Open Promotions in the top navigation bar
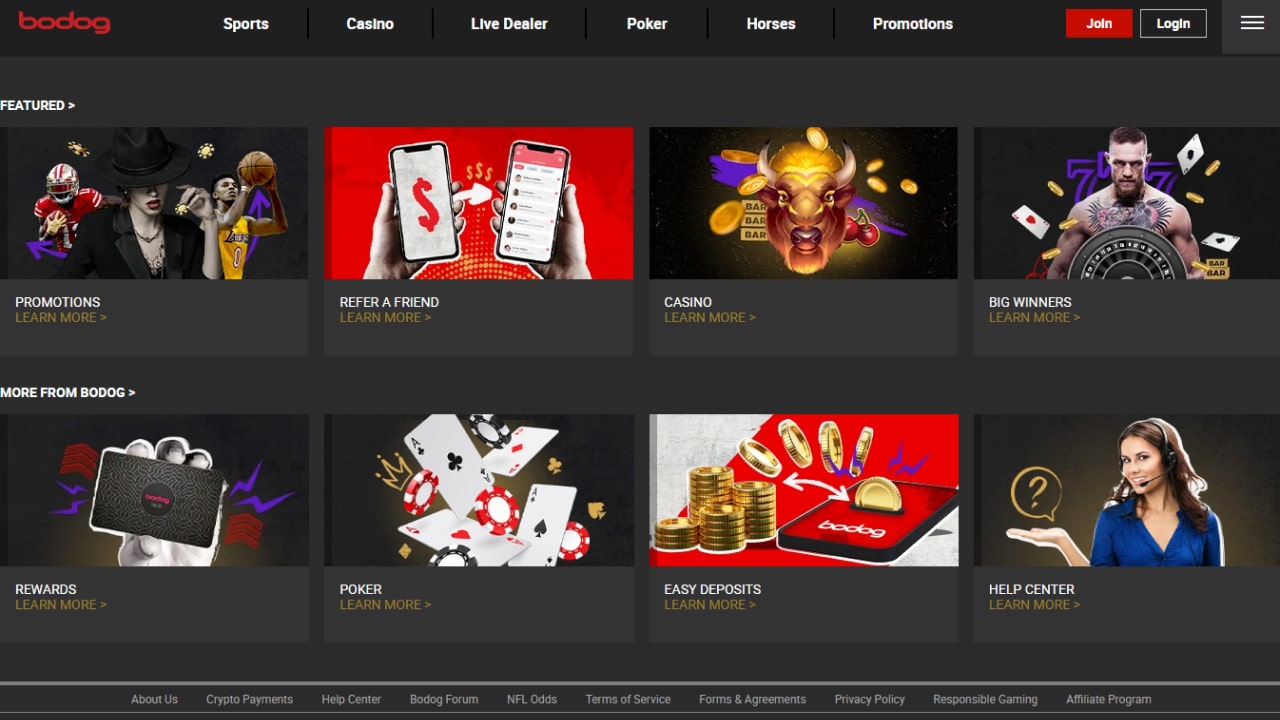The width and height of the screenshot is (1280, 720). click(x=913, y=24)
